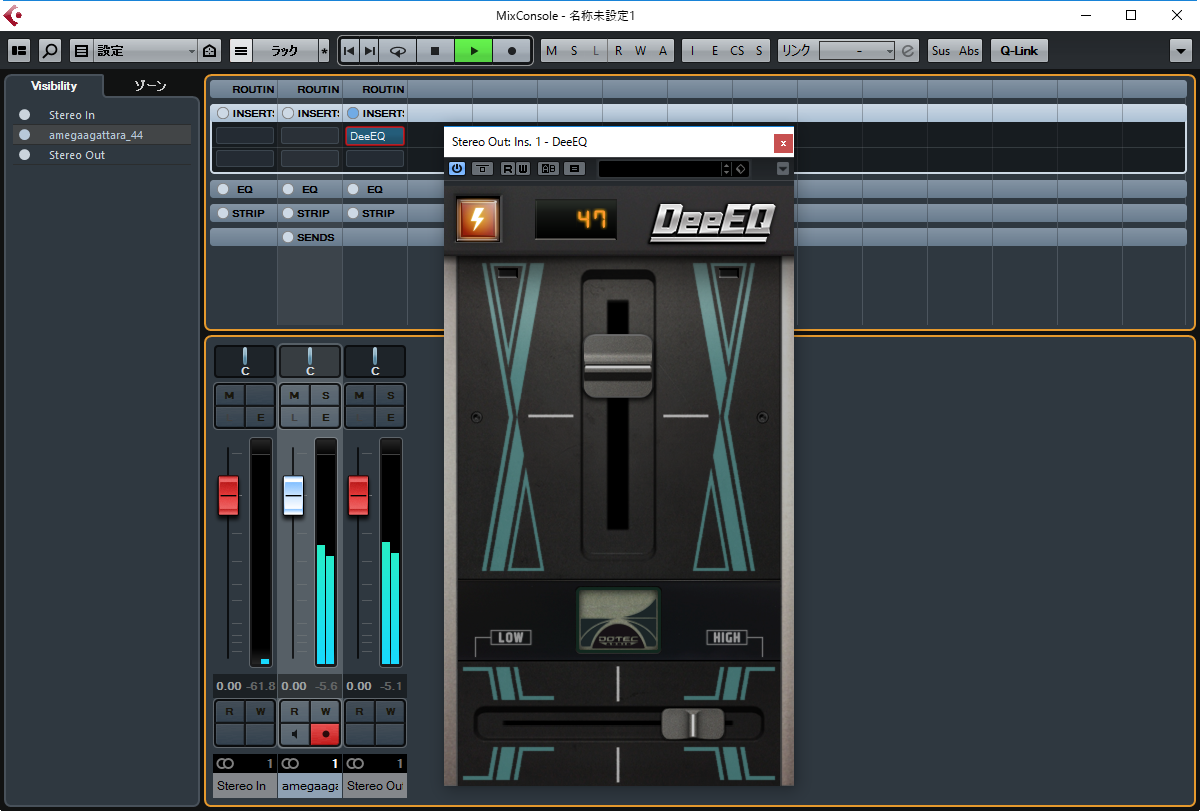Toggle cycle loop mode

[398, 50]
